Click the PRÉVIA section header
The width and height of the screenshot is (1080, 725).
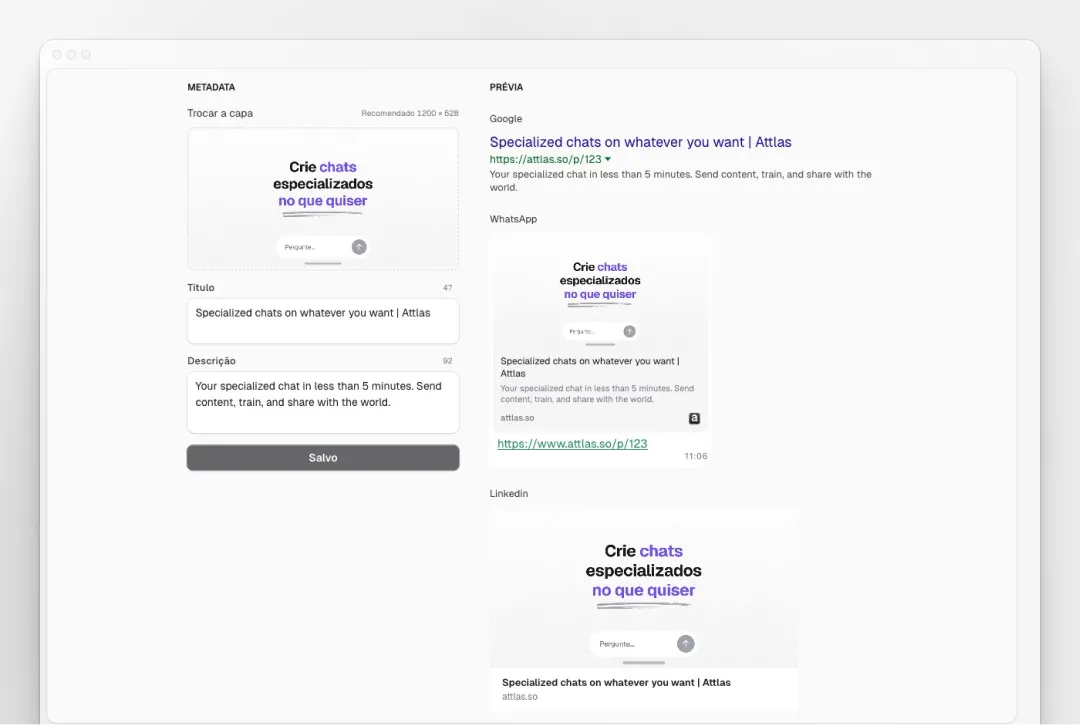click(x=505, y=87)
